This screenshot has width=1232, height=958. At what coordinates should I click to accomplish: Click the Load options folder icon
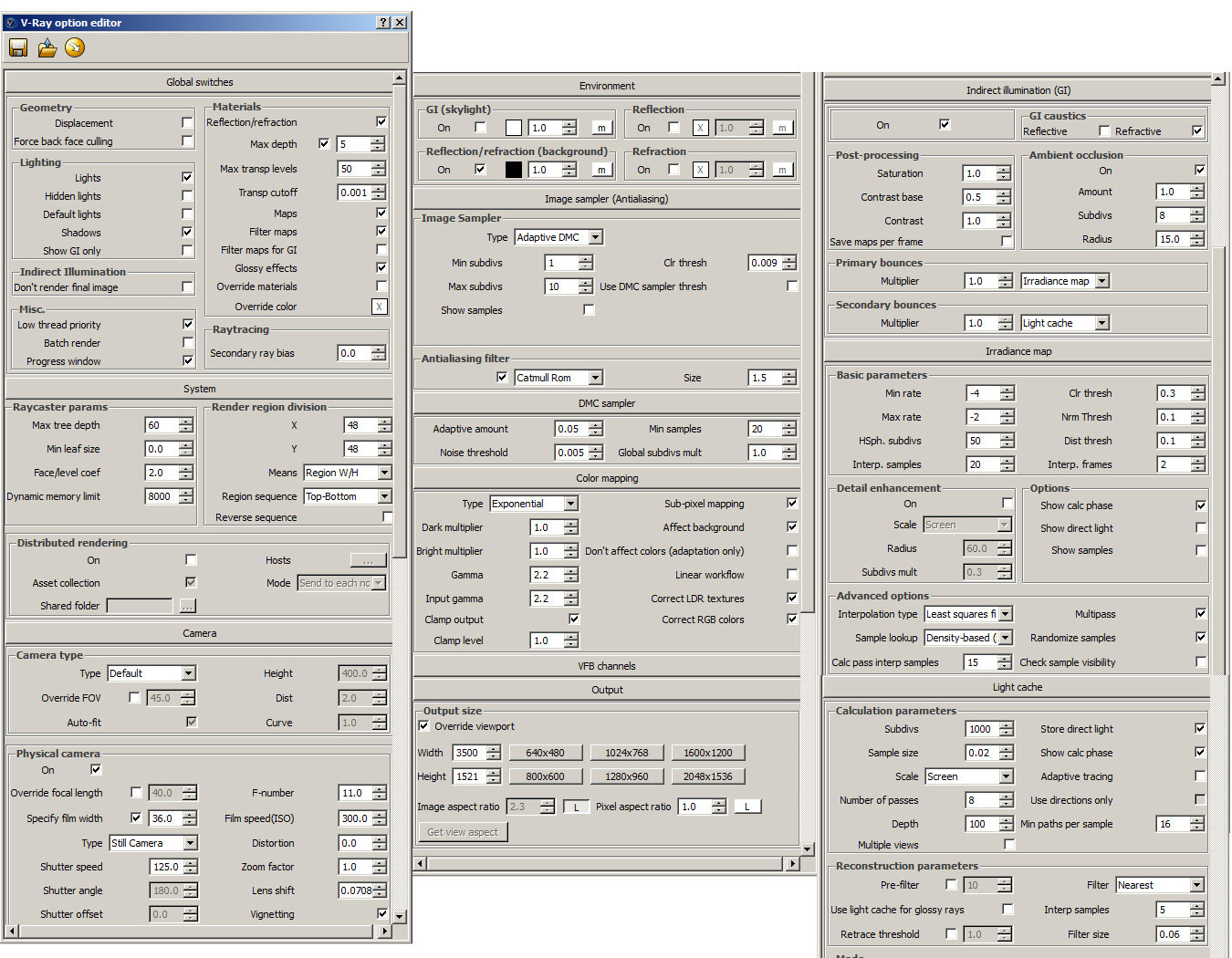pyautogui.click(x=47, y=47)
